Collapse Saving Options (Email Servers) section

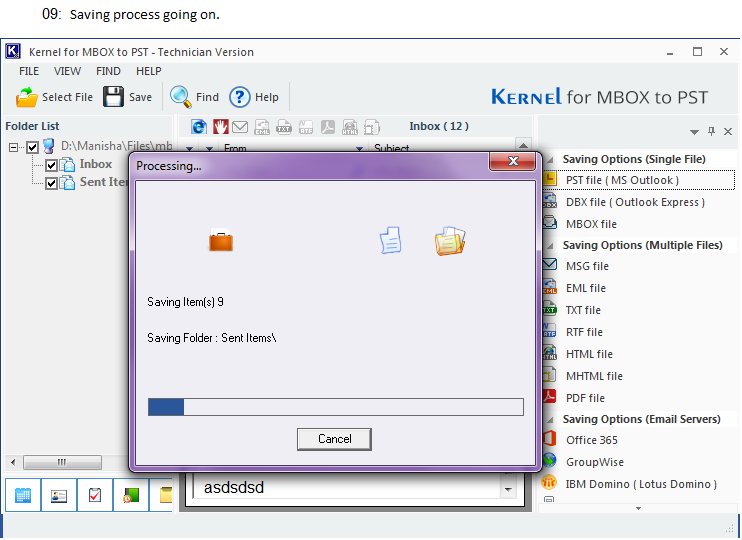pos(550,420)
